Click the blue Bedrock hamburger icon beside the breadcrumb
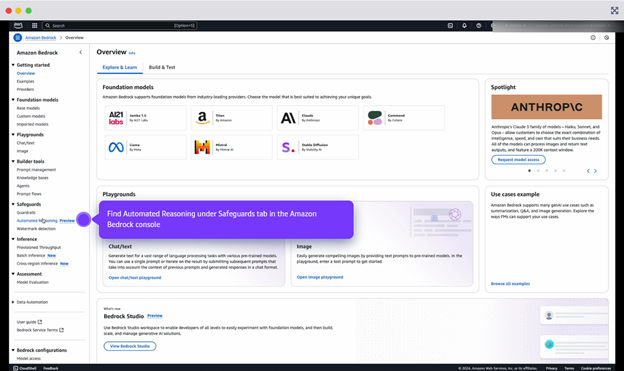Viewport: 624px width, 371px height. coord(18,37)
